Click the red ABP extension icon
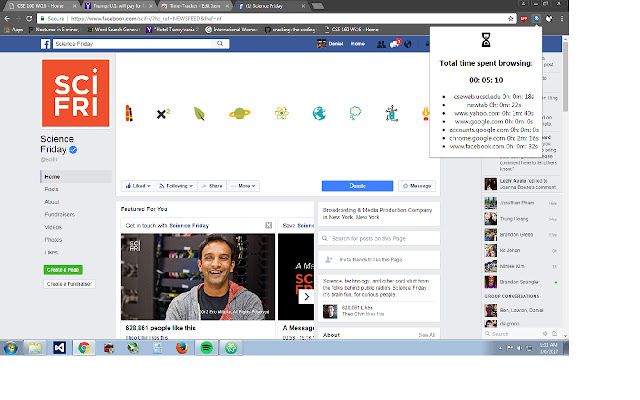 [524, 18]
